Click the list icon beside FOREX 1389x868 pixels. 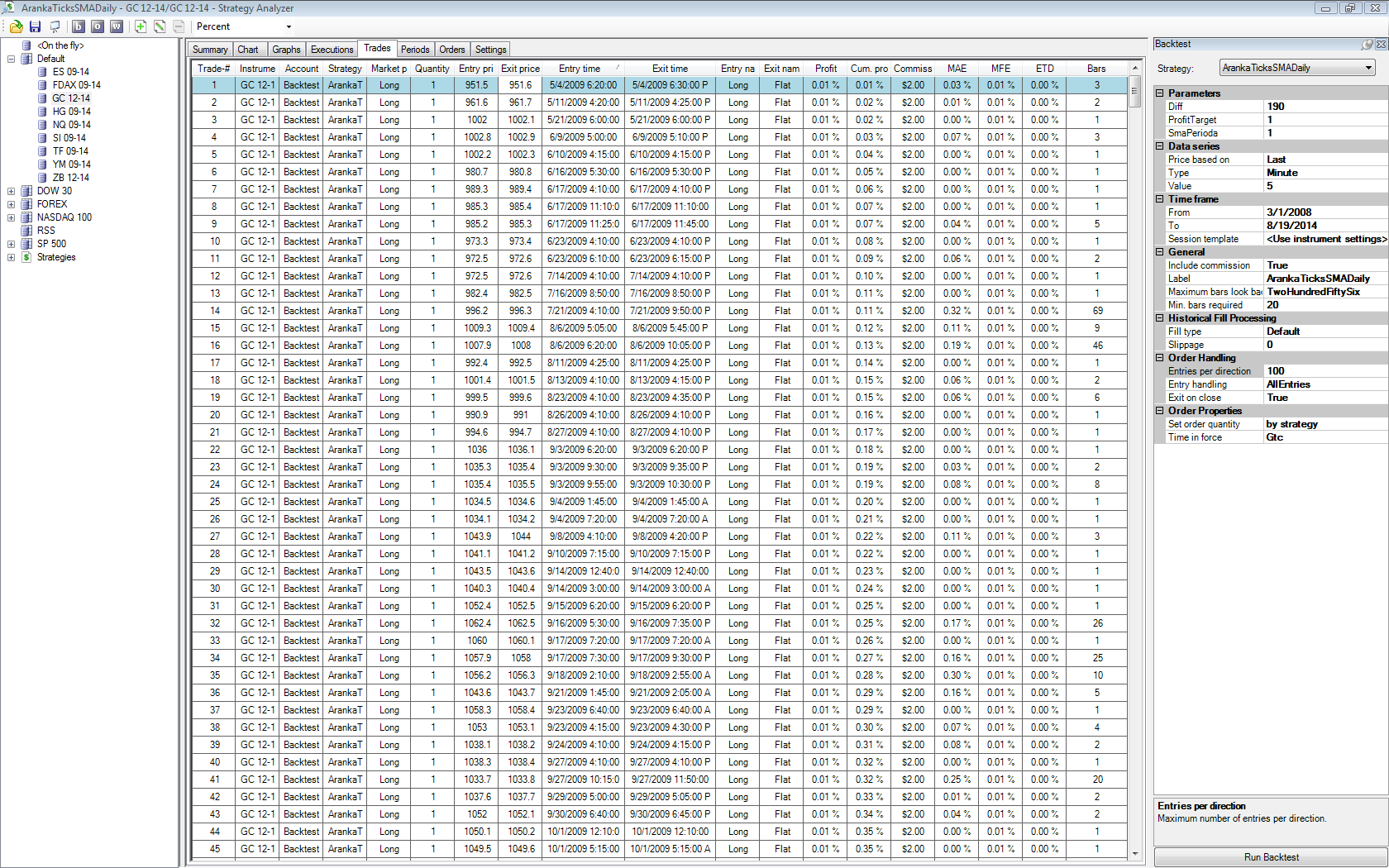coord(26,204)
